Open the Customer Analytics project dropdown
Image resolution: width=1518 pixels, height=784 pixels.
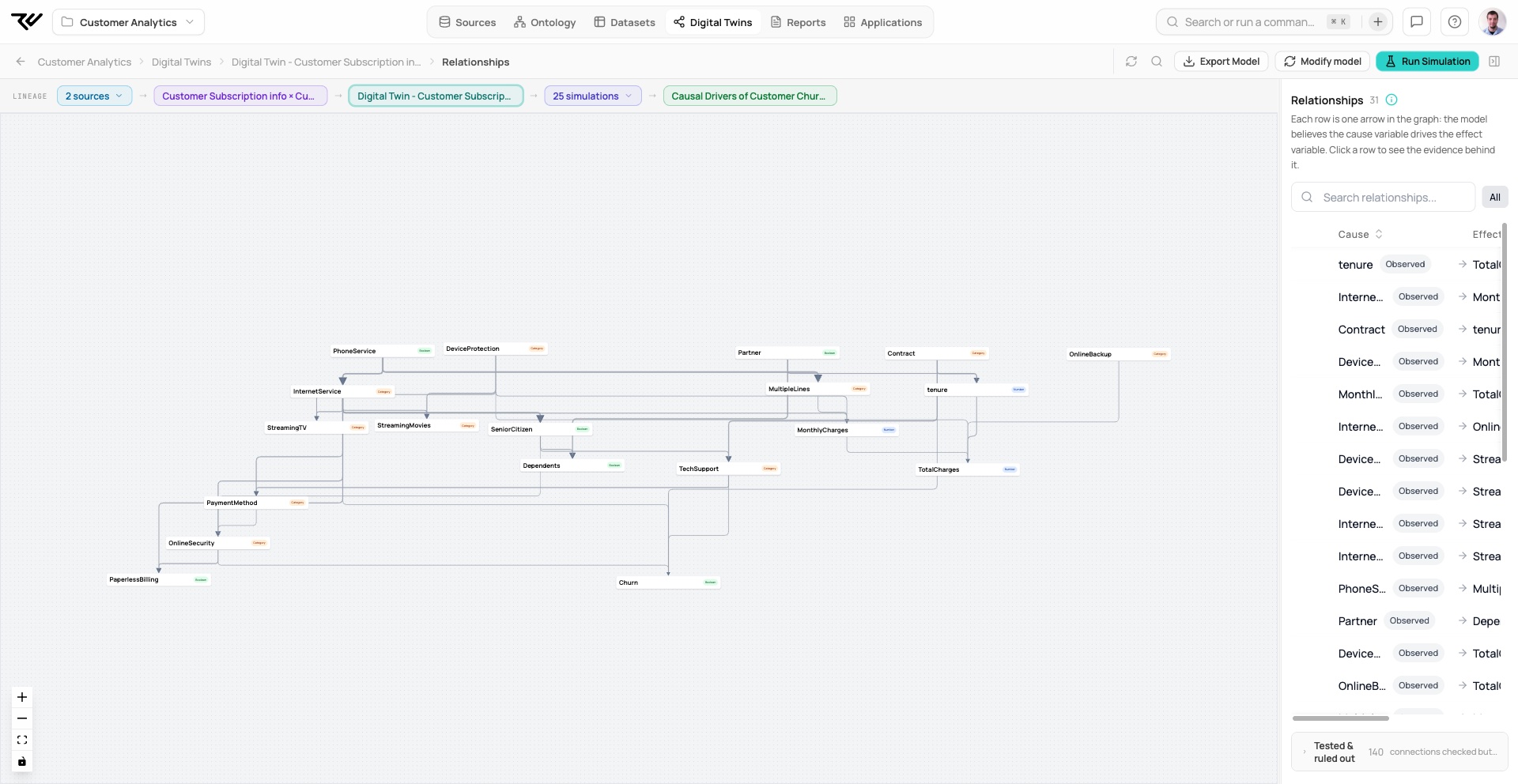(128, 22)
